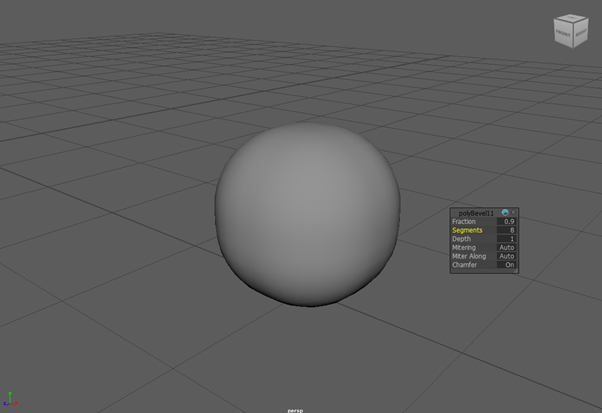Image resolution: width=602 pixels, height=413 pixels.
Task: Toggle the Chamfer On value
Action: click(509, 265)
